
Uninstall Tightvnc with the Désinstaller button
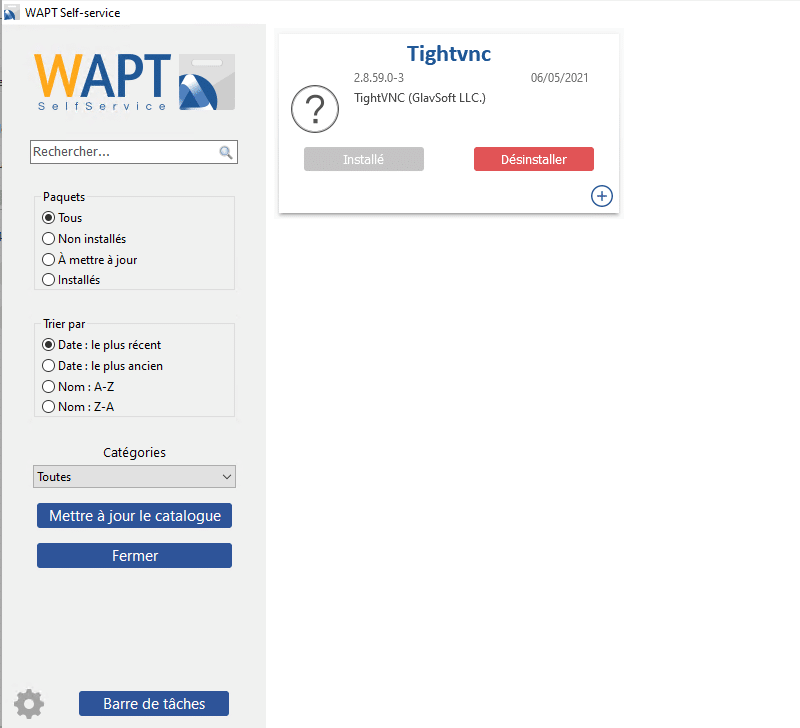pos(534,159)
